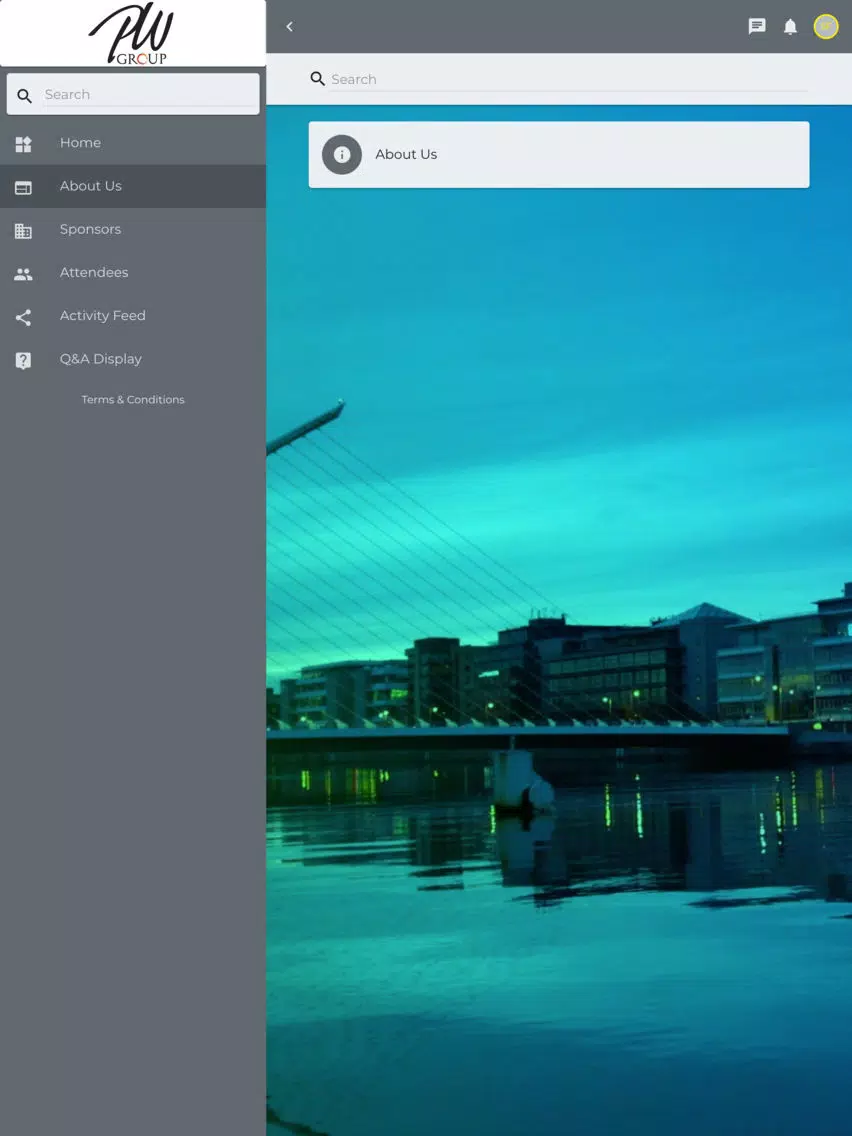The image size is (852, 1136).
Task: Open the notifications bell
Action: (x=790, y=27)
